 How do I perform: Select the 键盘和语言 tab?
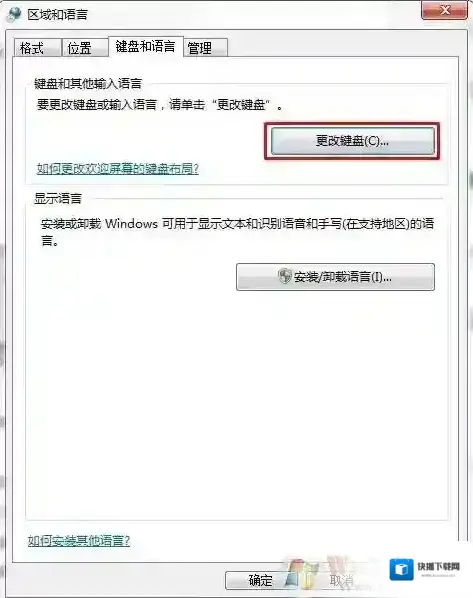coord(146,47)
